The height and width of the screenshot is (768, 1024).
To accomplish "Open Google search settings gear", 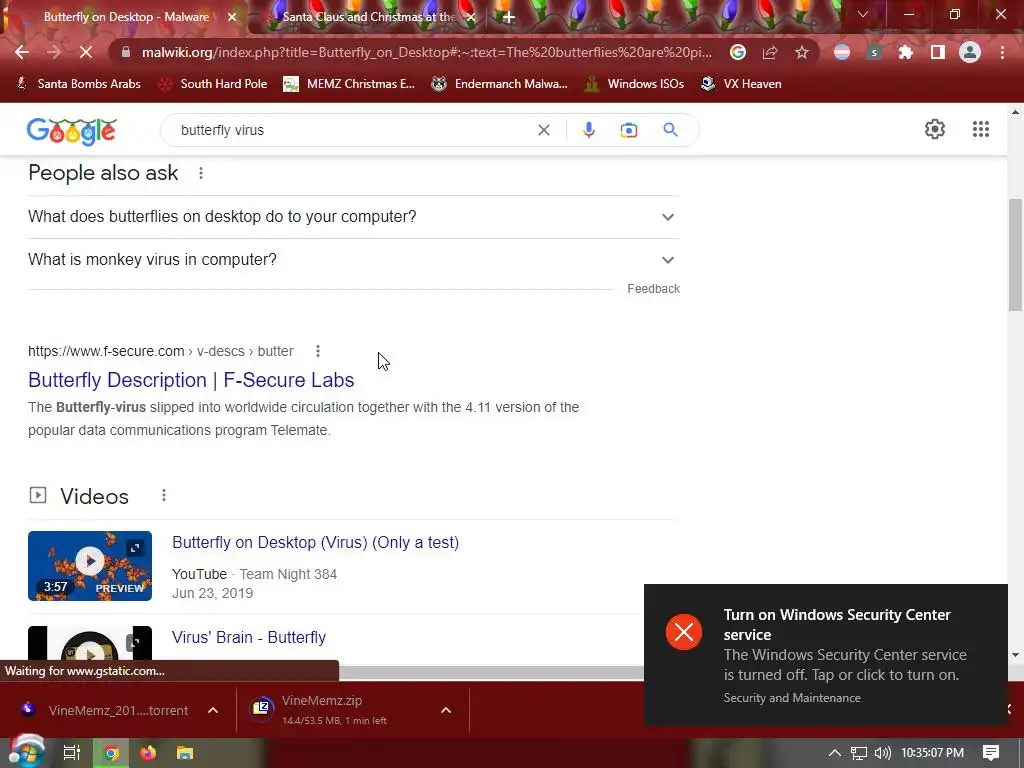I will tap(935, 129).
